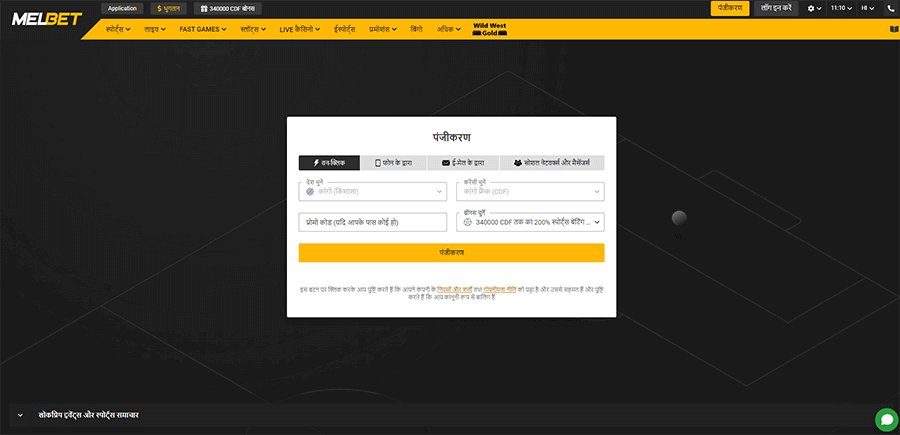Expand the Sports menu
The height and width of the screenshot is (435, 900).
pos(118,29)
